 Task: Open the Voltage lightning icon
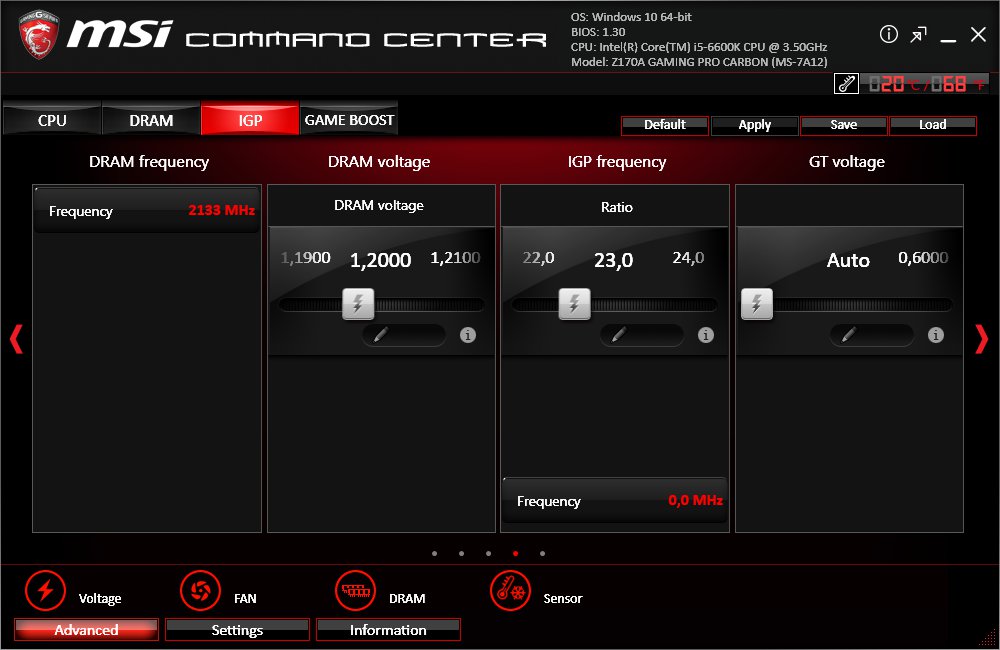pyautogui.click(x=45, y=591)
